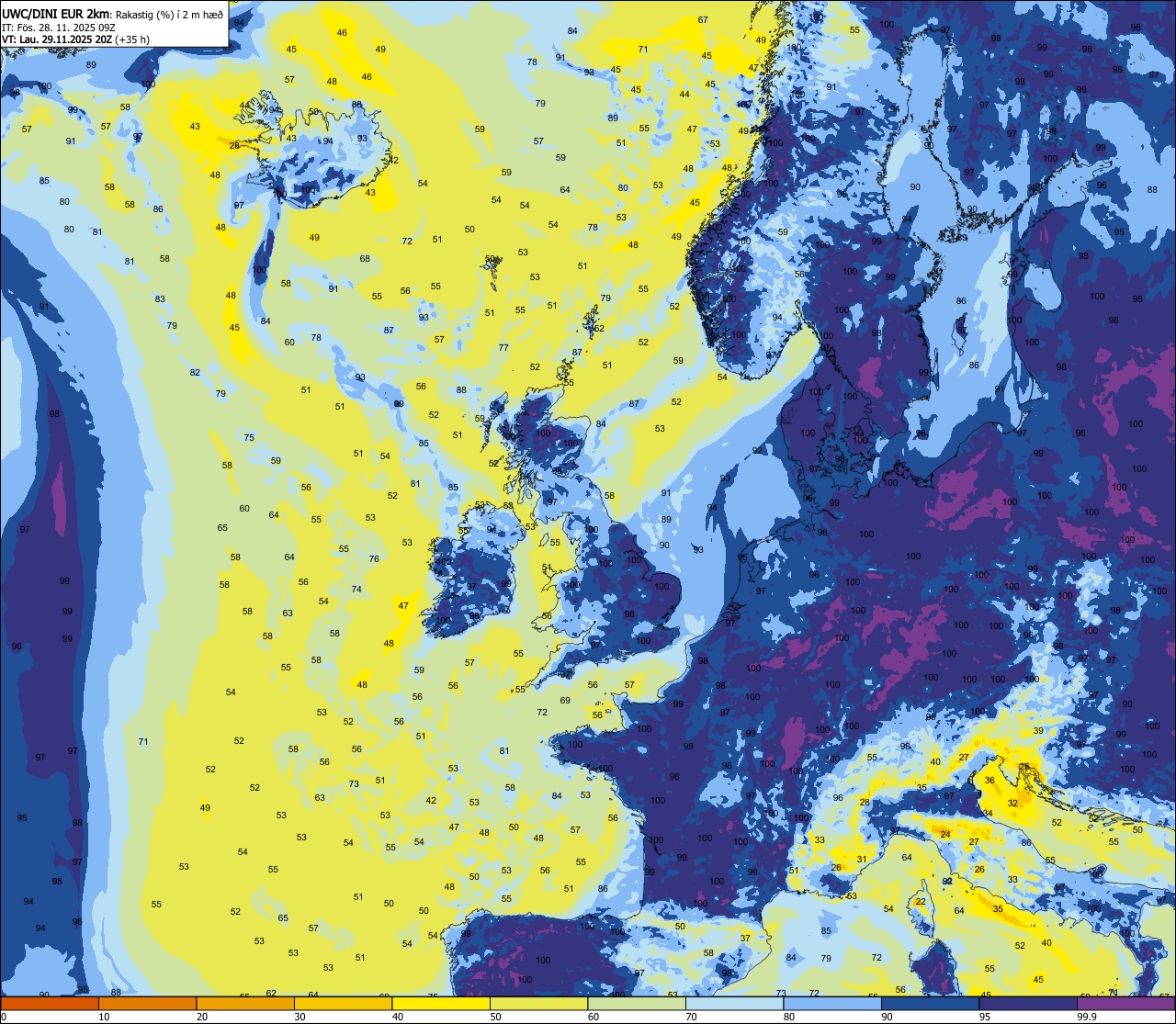Image resolution: width=1176 pixels, height=1024 pixels.
Task: Click the map value '77' north of Scotland
Action: [503, 348]
